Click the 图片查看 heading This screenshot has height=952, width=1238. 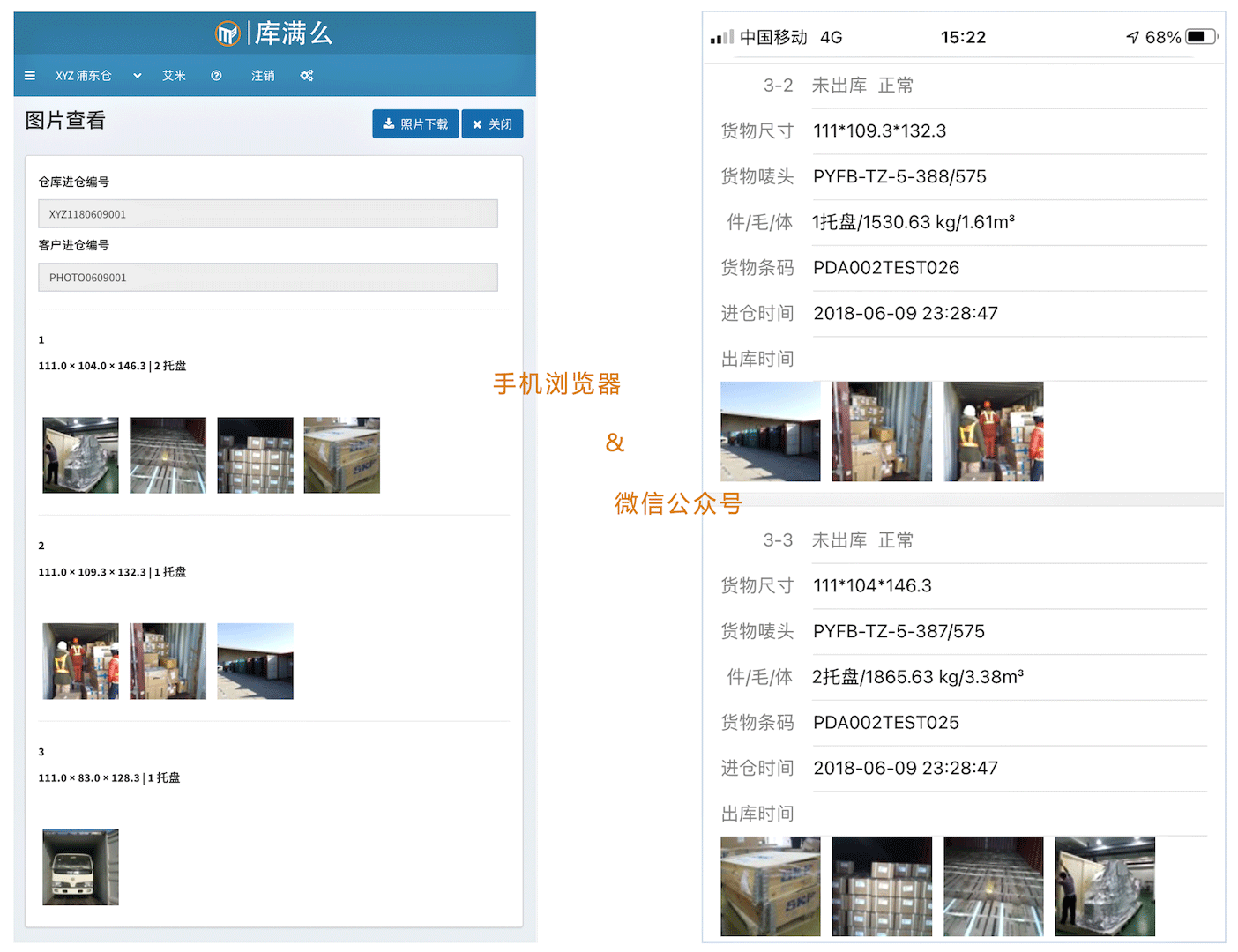tap(65, 121)
